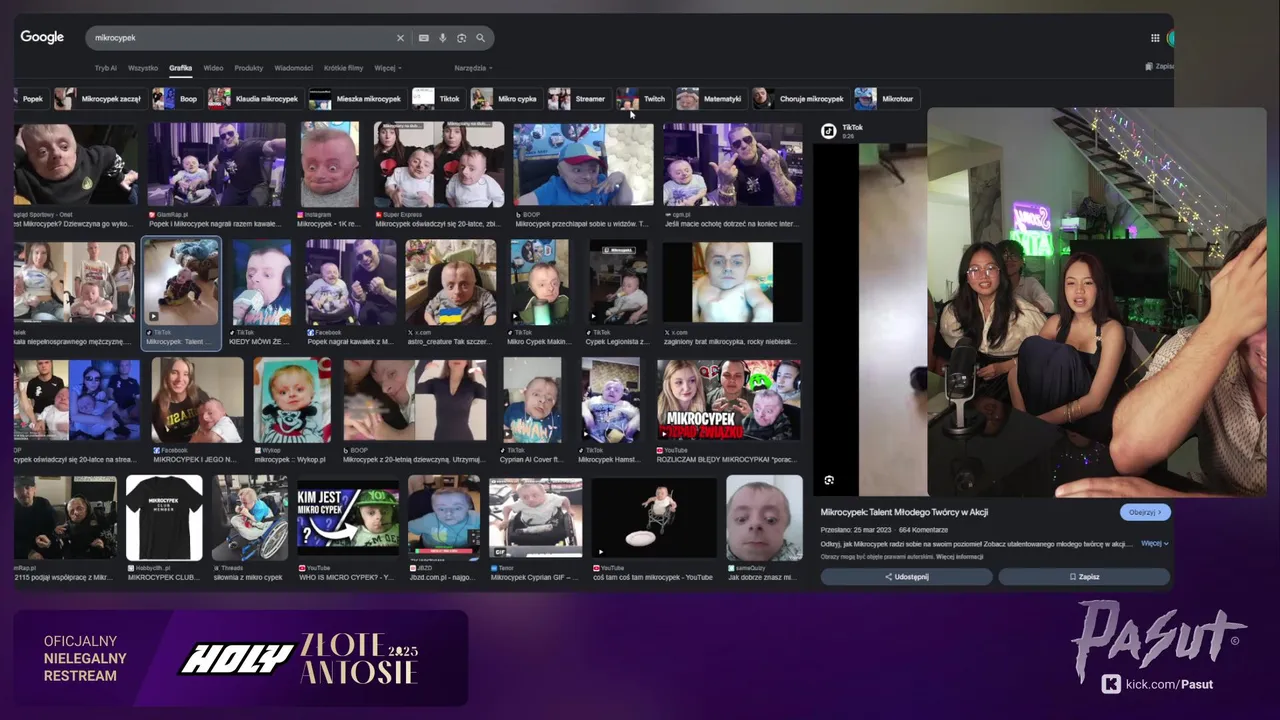1280x720 pixels.
Task: Filter by the Choruje mikrocypek chip
Action: click(800, 99)
